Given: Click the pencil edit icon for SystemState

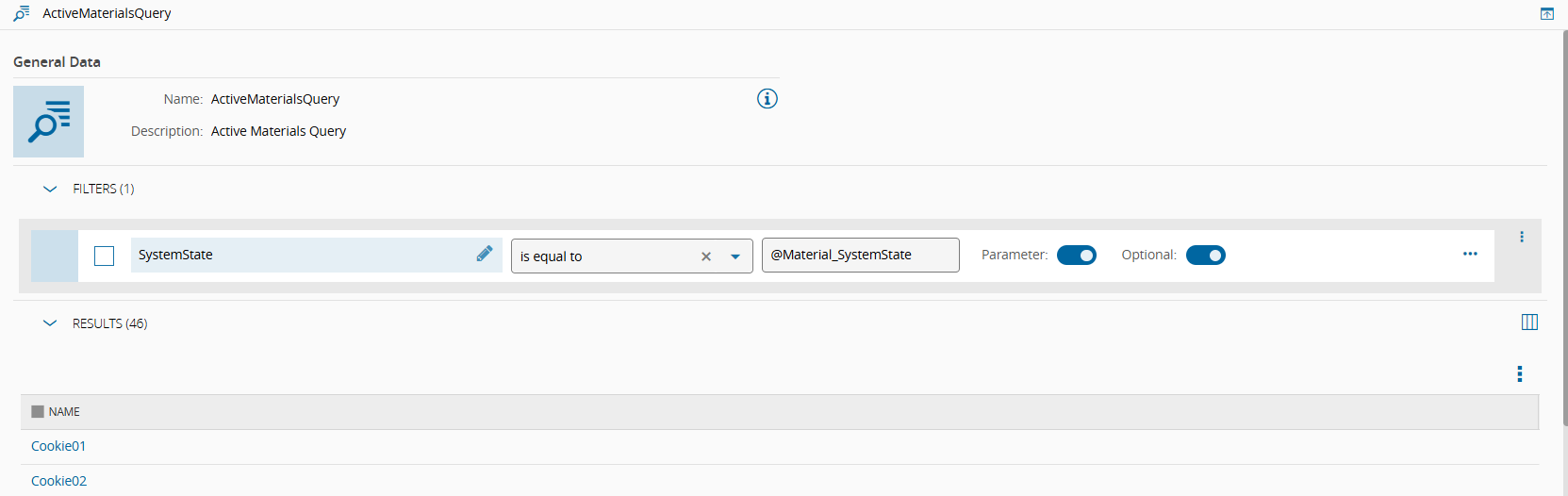Looking at the screenshot, I should coord(485,254).
